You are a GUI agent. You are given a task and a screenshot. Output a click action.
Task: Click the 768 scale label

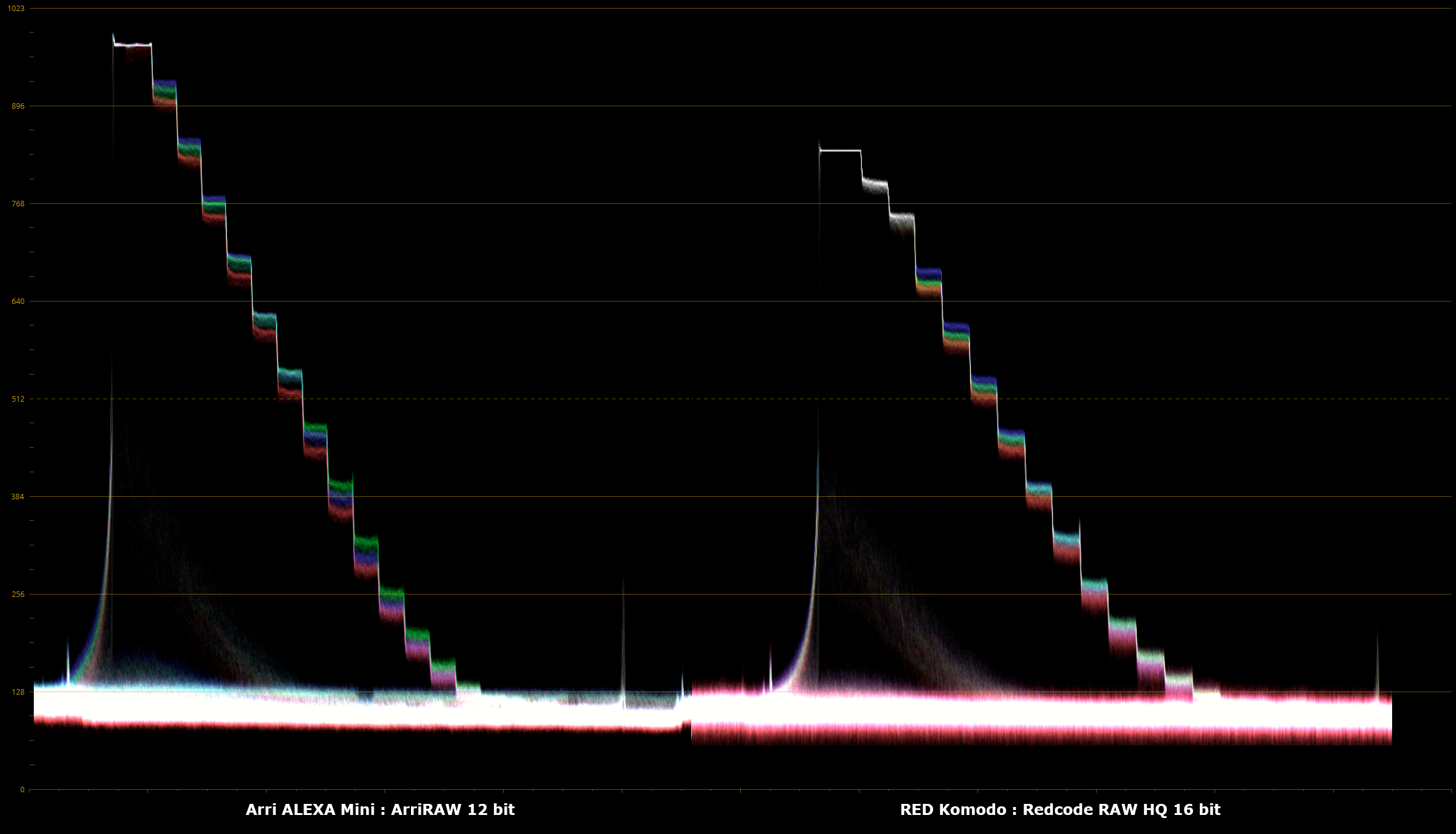pyautogui.click(x=18, y=204)
